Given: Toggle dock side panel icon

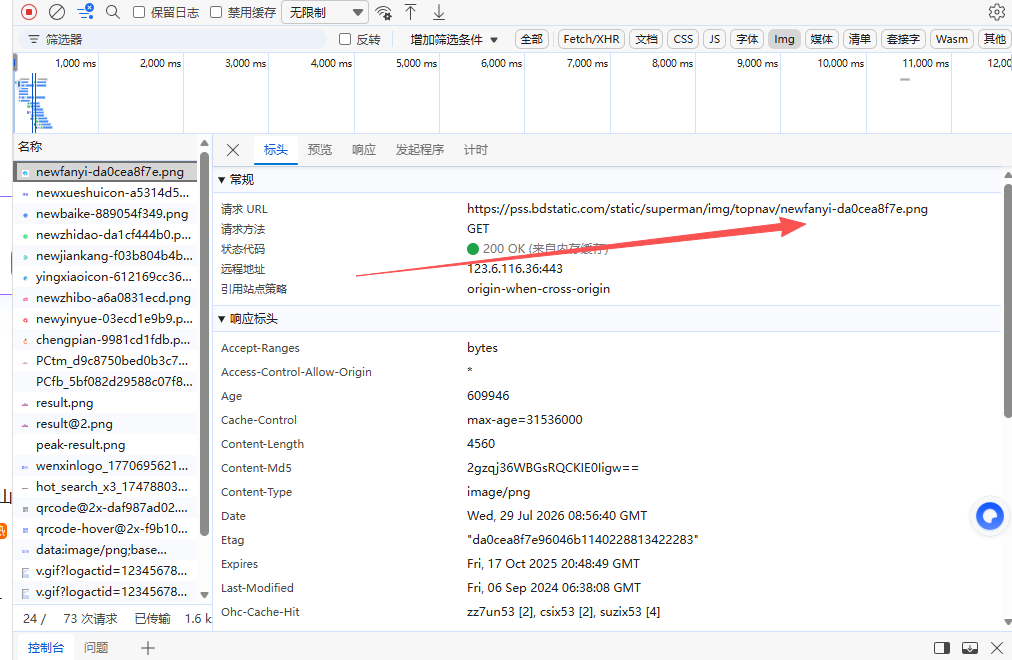Looking at the screenshot, I should pos(942,648).
